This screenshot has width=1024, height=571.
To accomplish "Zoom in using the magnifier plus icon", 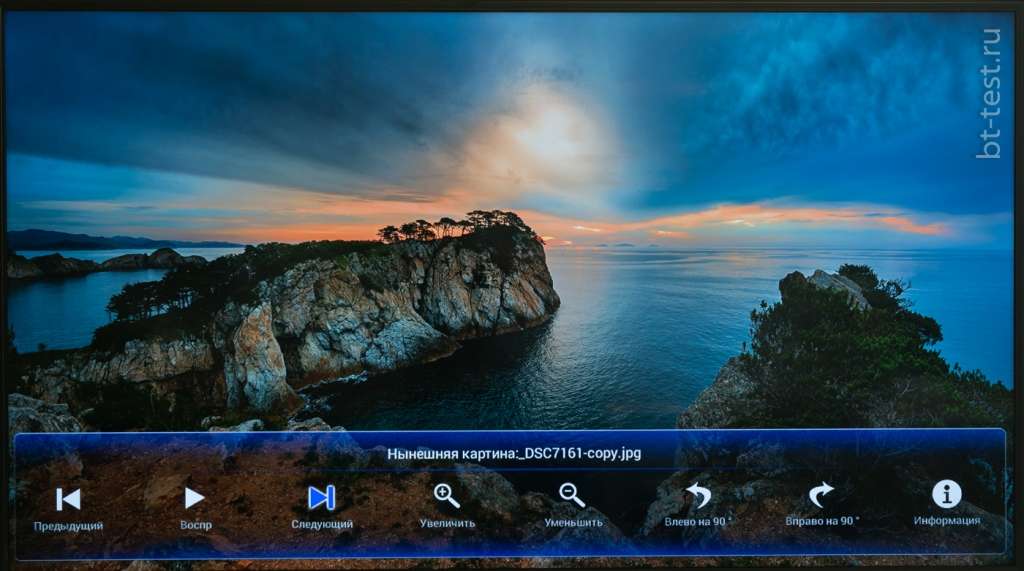I will (447, 495).
